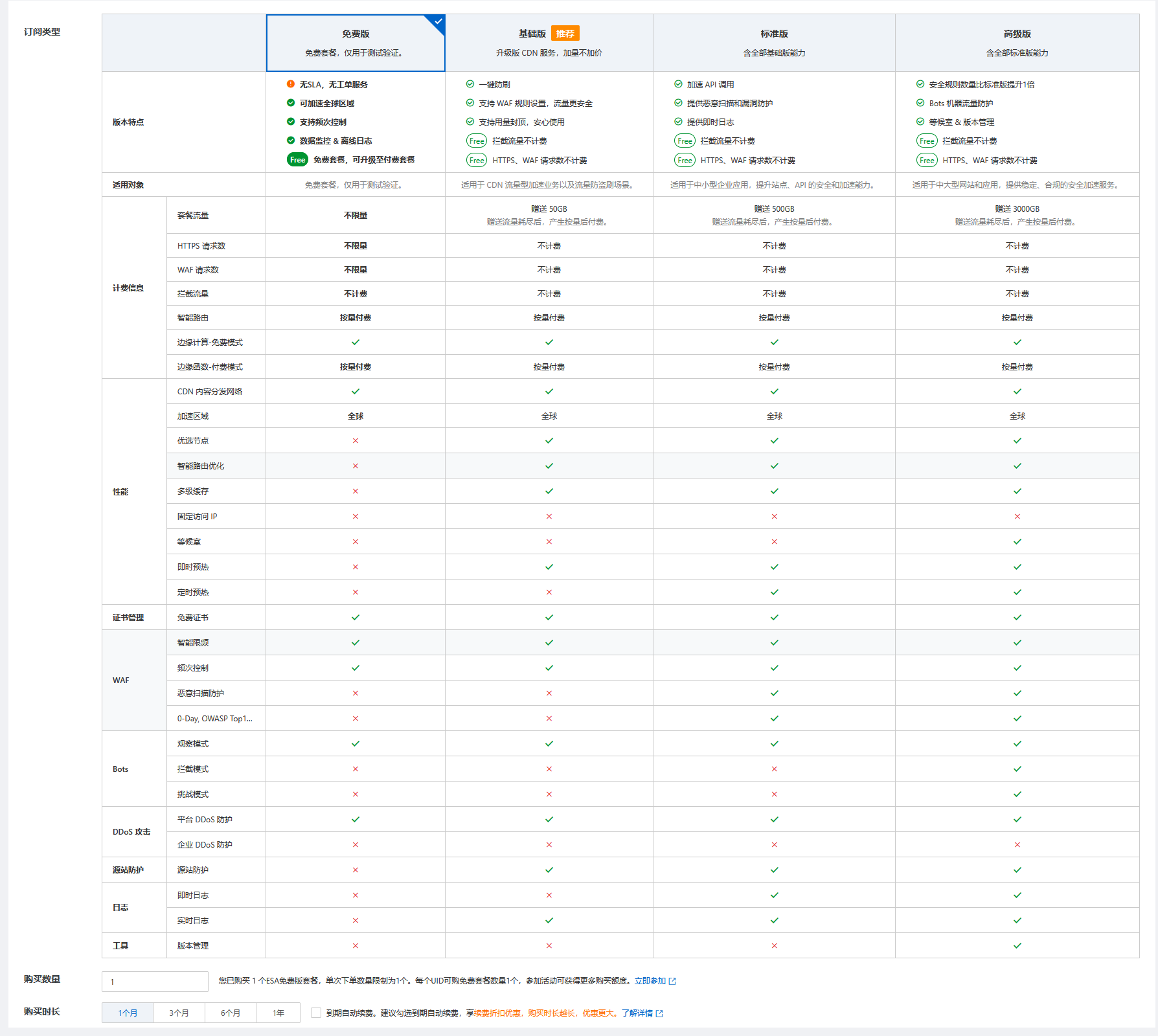The height and width of the screenshot is (1036, 1158).
Task: Choose the 标准版 subscription plan
Action: (x=774, y=43)
